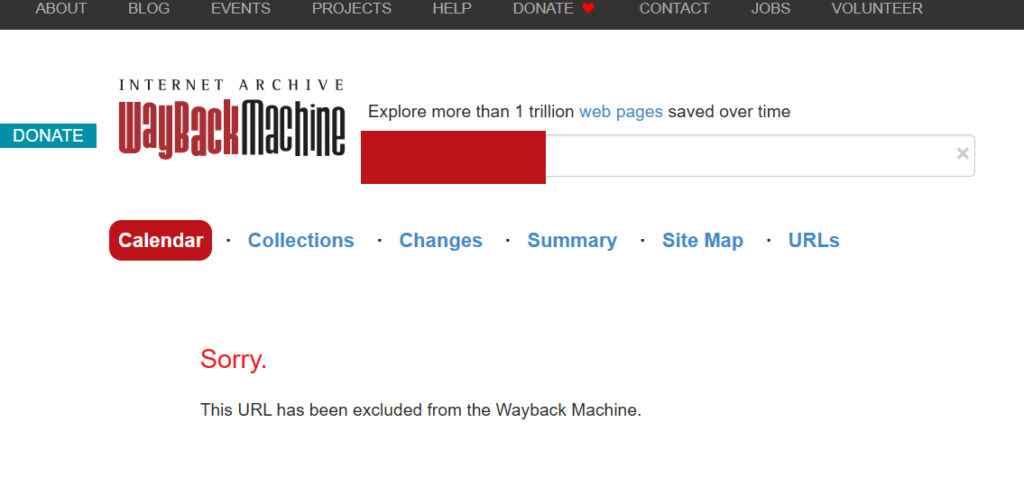Click the teal DONATE side button
The width and height of the screenshot is (1024, 487).
point(48,136)
